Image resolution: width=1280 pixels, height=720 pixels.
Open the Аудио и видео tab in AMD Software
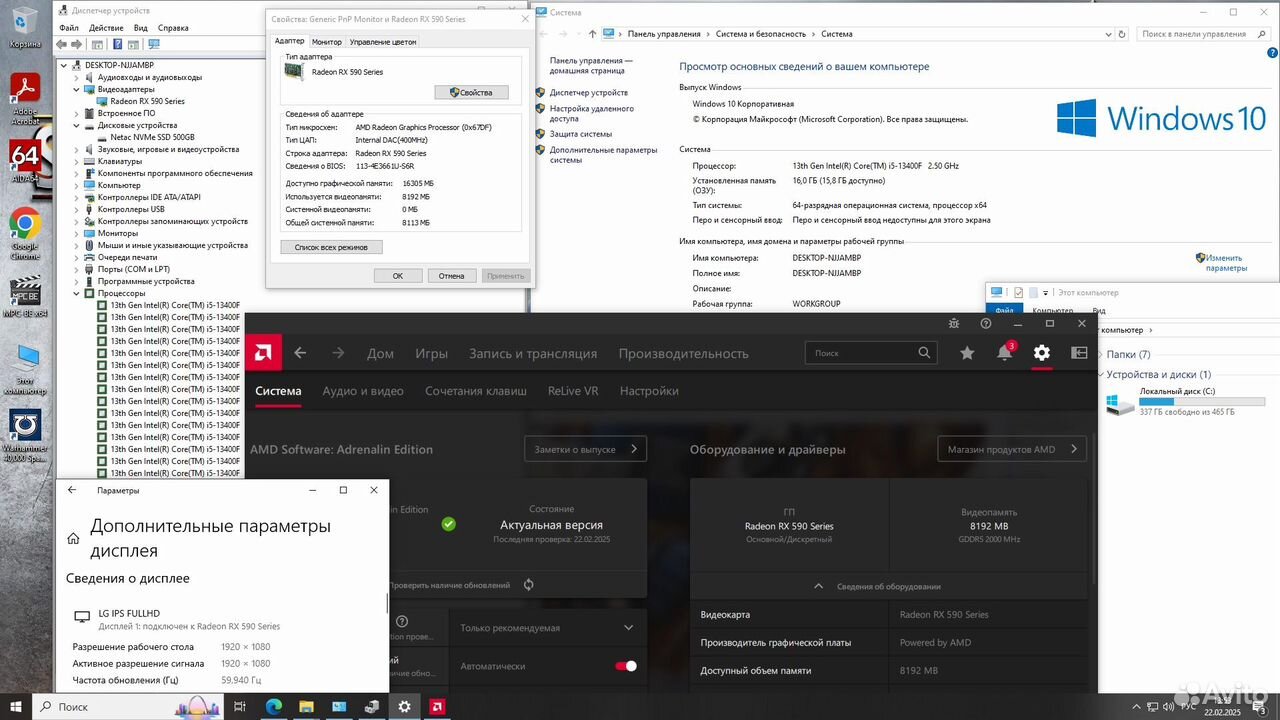[x=363, y=391]
